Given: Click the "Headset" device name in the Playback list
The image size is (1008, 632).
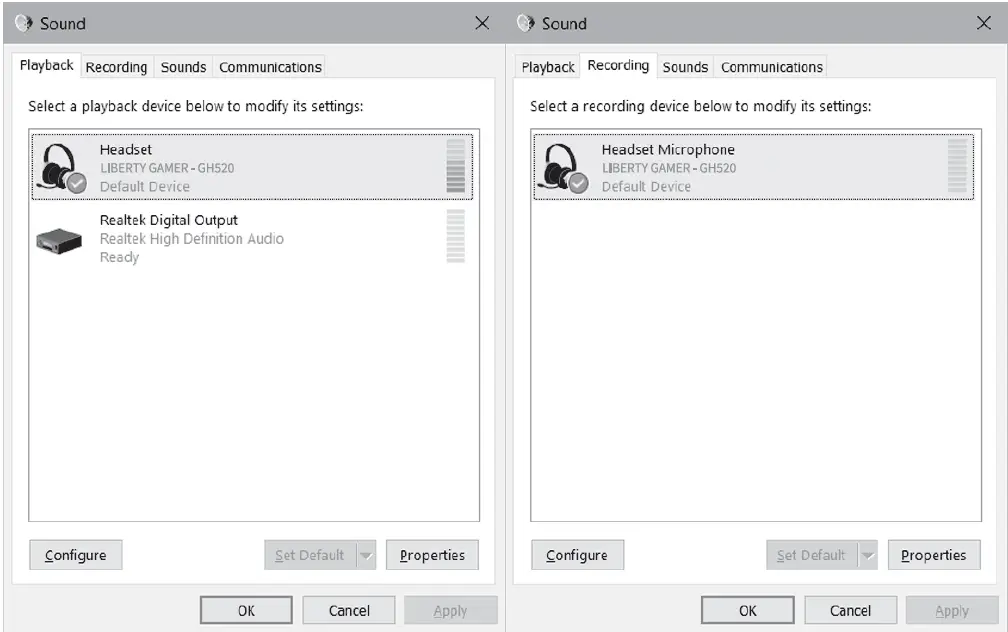Looking at the screenshot, I should coord(126,149).
